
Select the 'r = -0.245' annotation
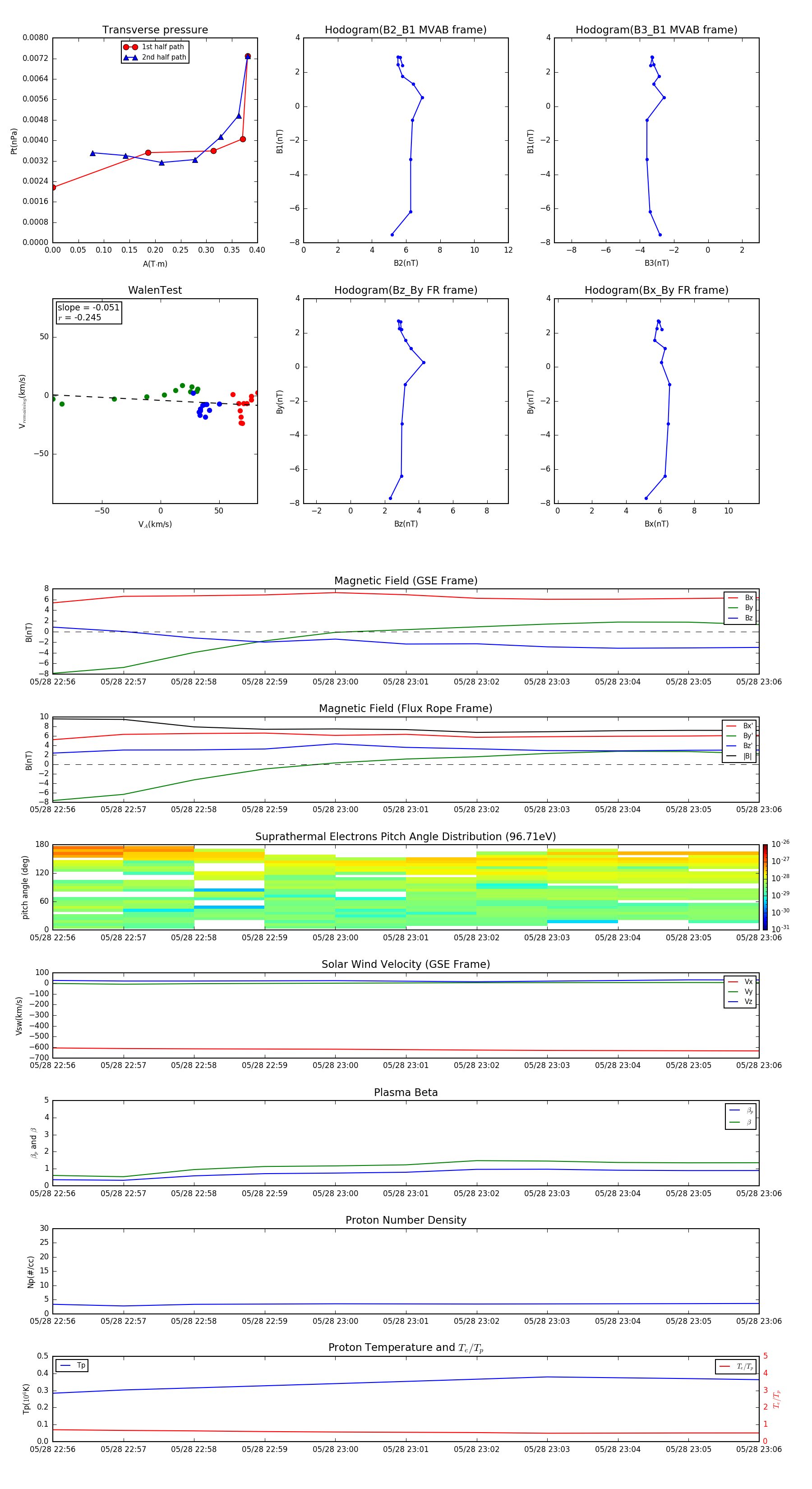pyautogui.click(x=80, y=317)
